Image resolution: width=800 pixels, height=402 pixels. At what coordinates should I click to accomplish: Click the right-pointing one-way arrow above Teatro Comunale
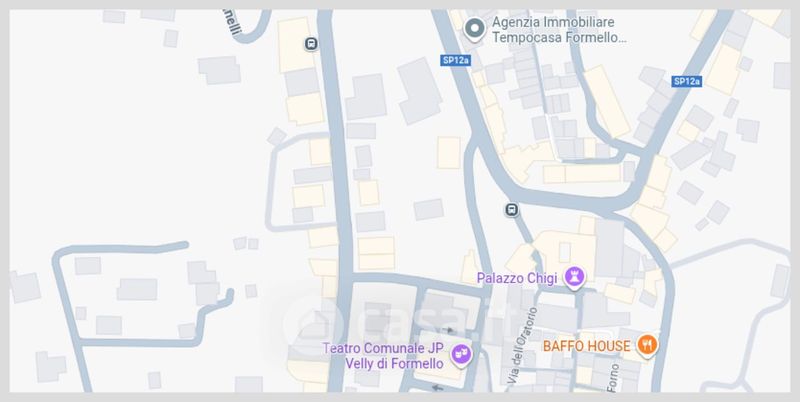(x=448, y=330)
